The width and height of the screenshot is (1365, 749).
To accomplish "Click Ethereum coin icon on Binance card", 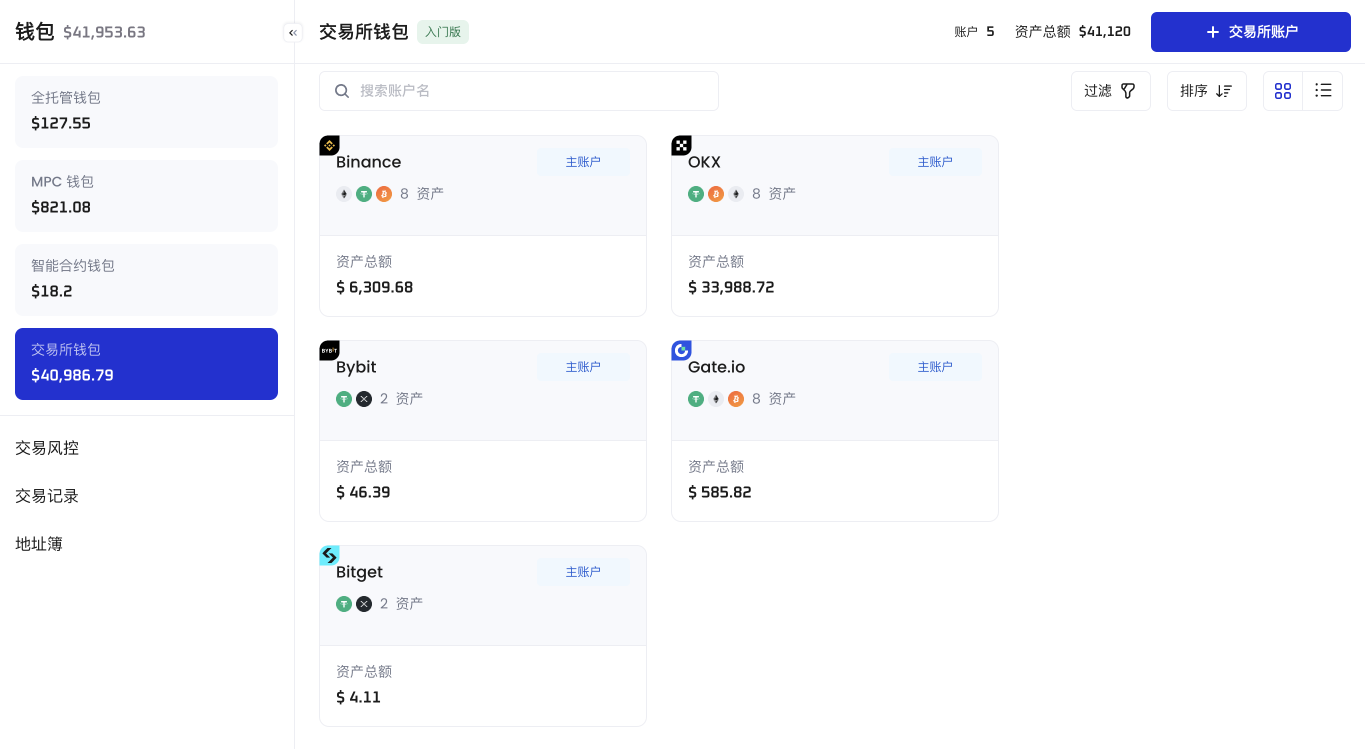I will (344, 194).
